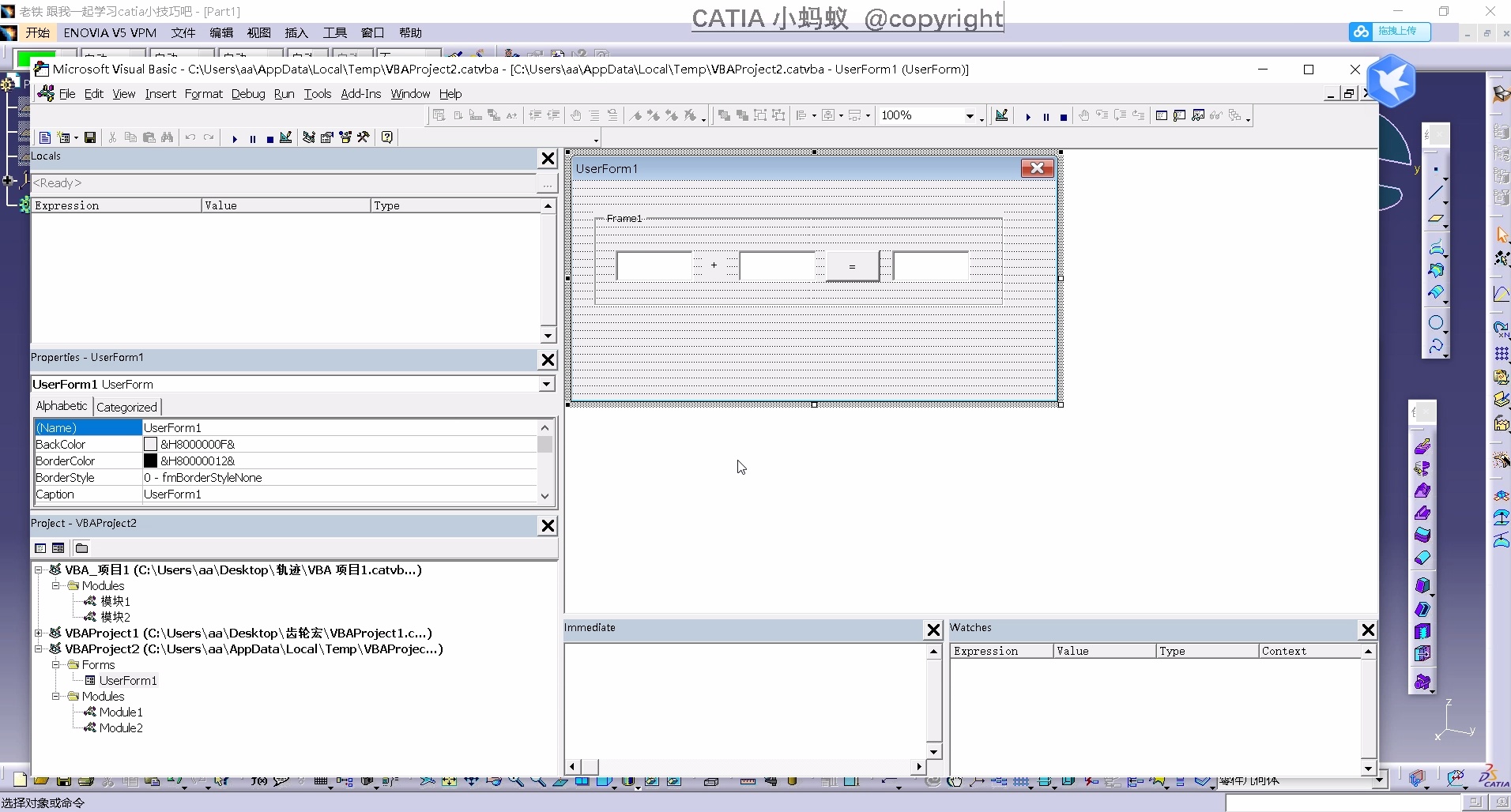Click the Toolbox hammer-and-wrench icon

364,137
